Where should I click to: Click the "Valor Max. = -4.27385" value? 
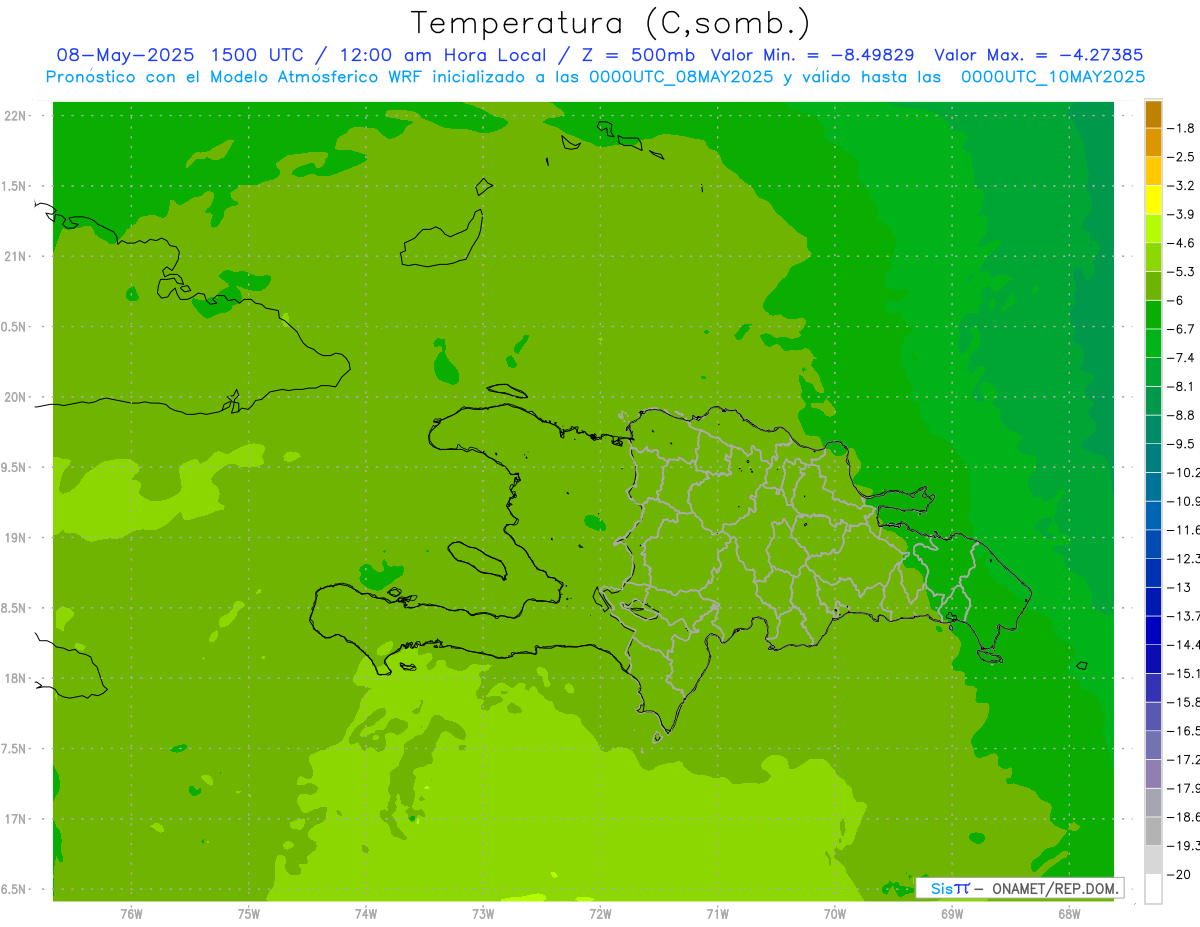pos(1038,55)
